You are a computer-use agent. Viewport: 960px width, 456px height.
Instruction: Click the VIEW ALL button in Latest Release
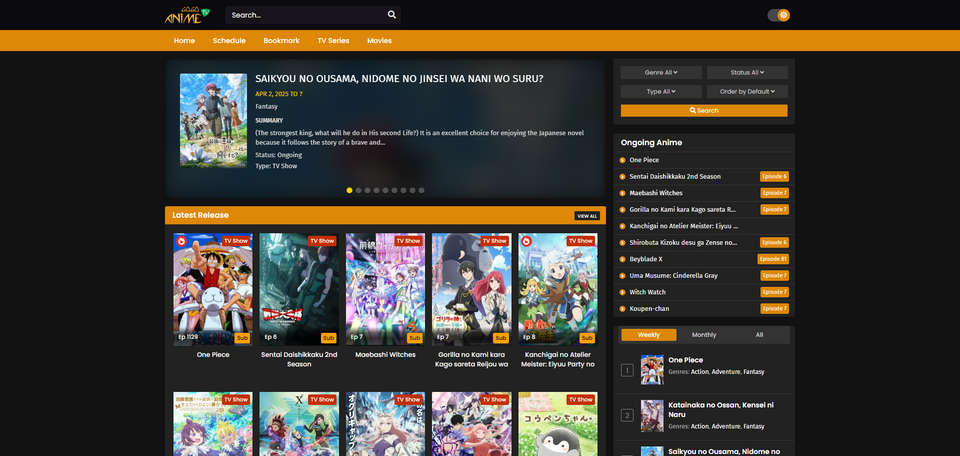pos(587,216)
